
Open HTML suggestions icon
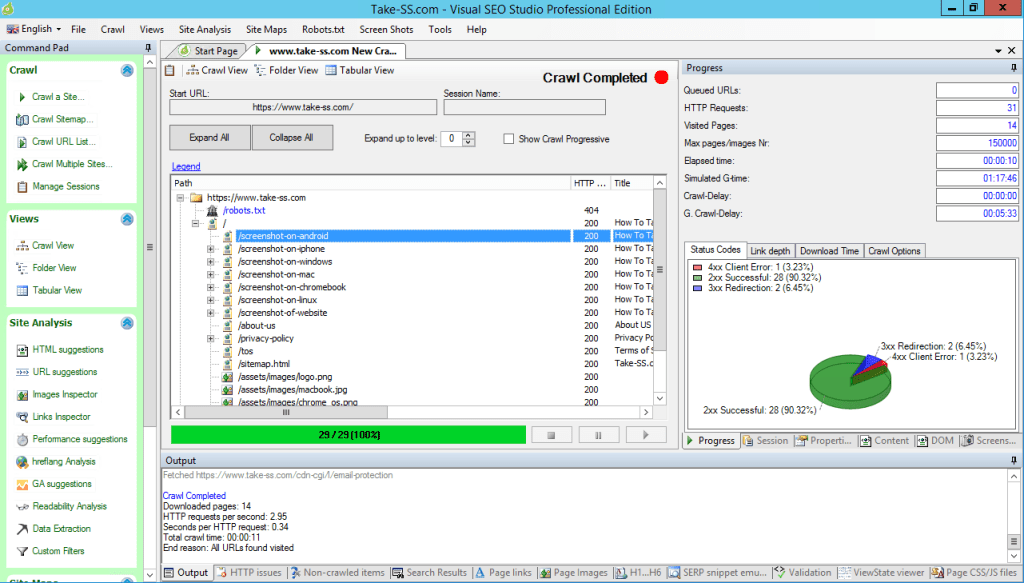click(22, 350)
